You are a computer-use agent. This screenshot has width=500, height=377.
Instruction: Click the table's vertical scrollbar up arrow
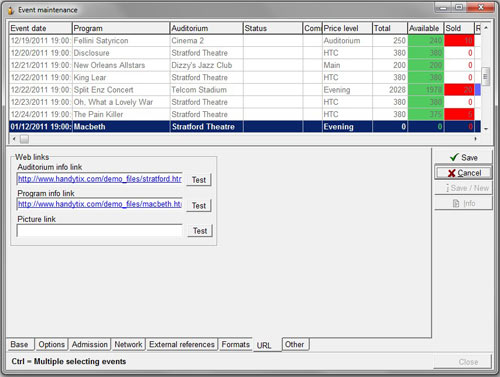click(x=486, y=28)
